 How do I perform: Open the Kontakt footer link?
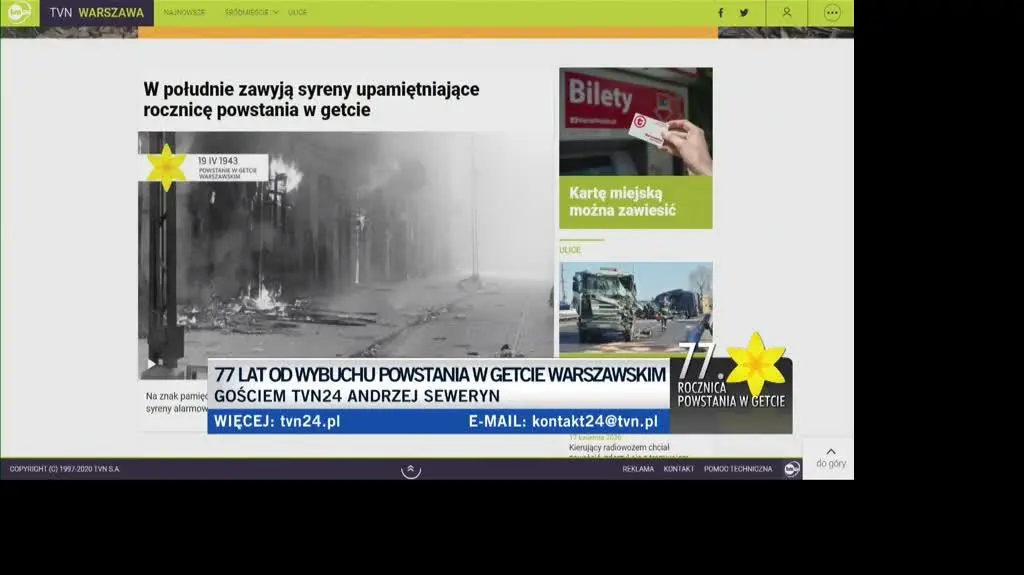click(679, 469)
